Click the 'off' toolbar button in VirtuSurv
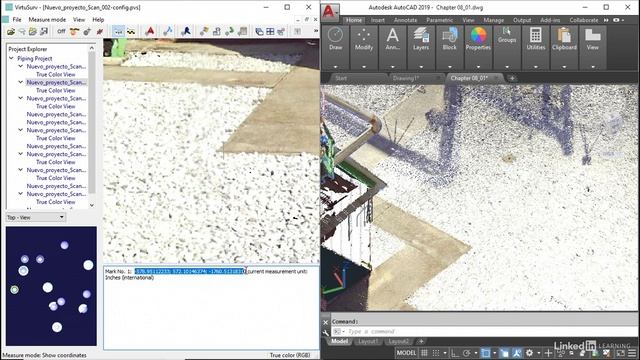 [x=61, y=31]
